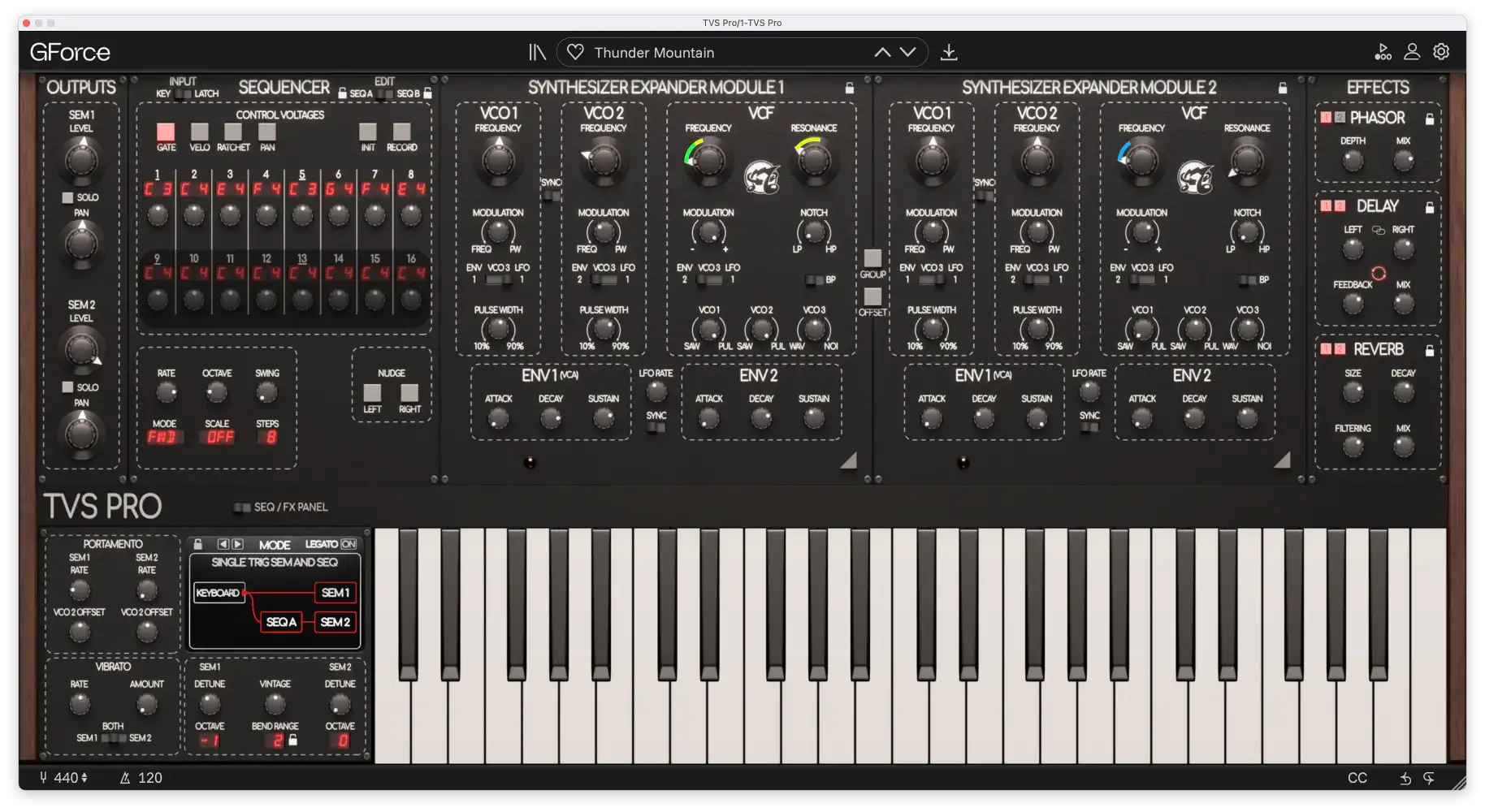Step to previous voice mode arrow
Screen dimensions: 1485x812
(223, 544)
